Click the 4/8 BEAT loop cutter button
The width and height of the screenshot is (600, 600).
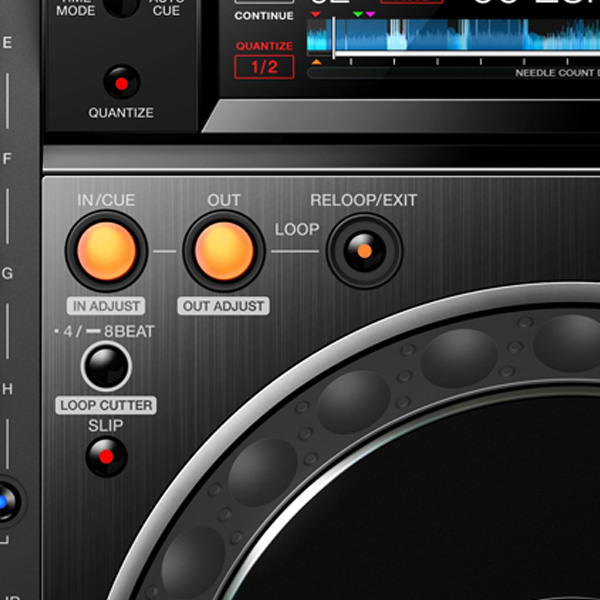(106, 366)
